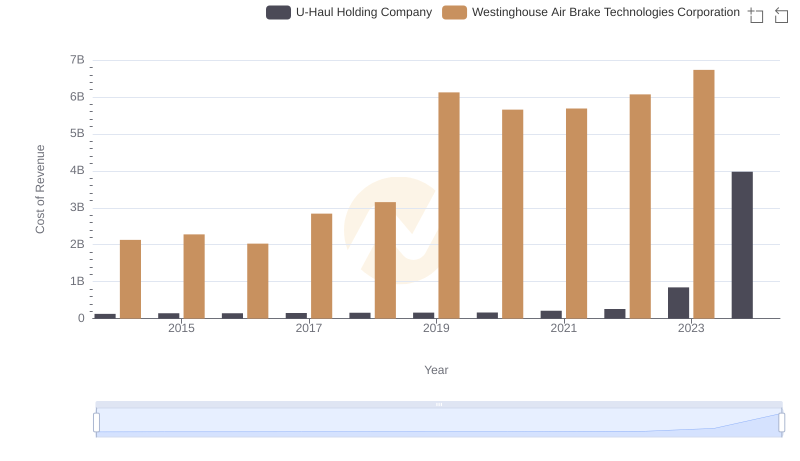The image size is (800, 461).
Task: Click the '4B' y-axis label
Action: coord(77,170)
